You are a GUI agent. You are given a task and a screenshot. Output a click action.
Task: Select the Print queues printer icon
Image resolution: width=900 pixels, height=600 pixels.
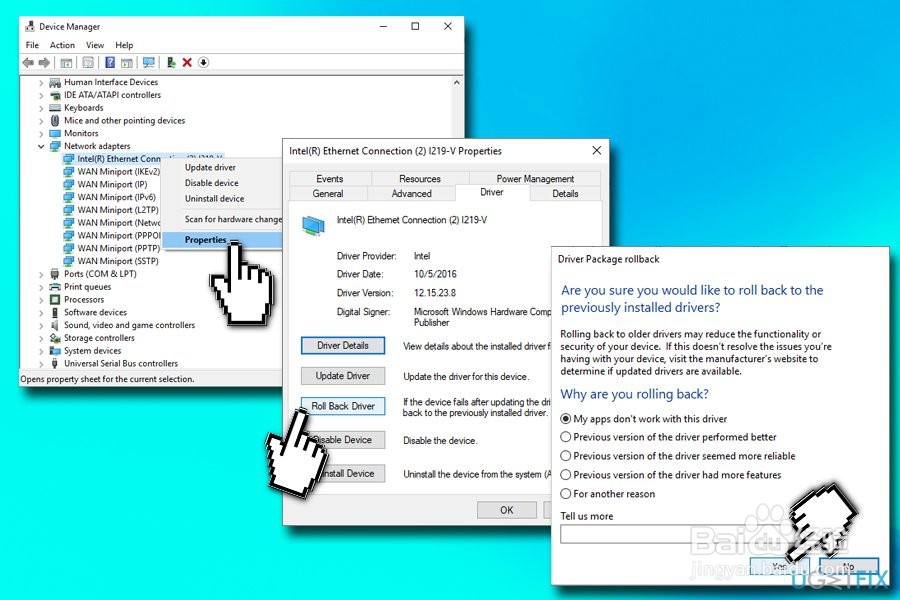pyautogui.click(x=55, y=287)
